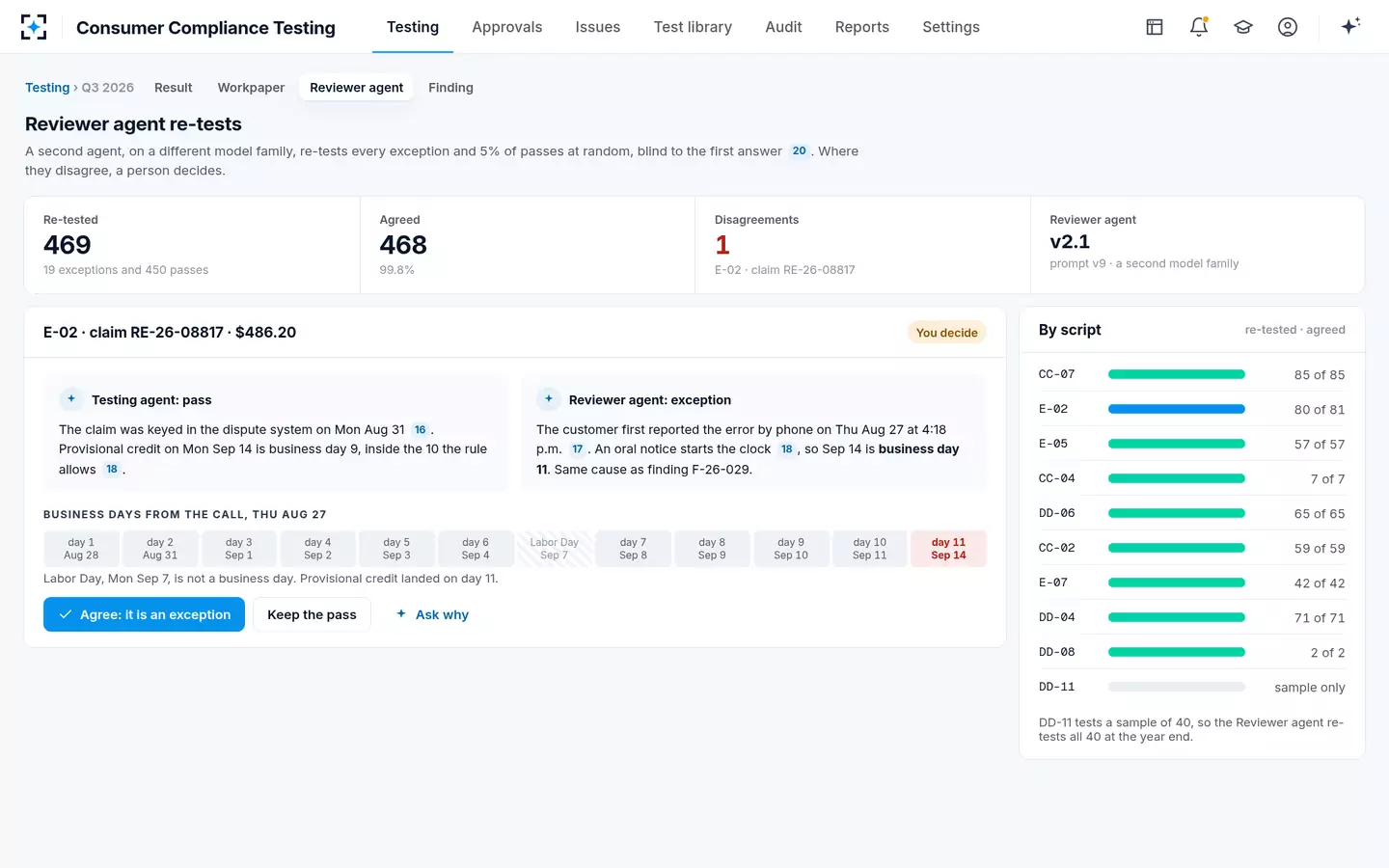Open citation 20 in the page description
1389x868 pixels.
[799, 150]
